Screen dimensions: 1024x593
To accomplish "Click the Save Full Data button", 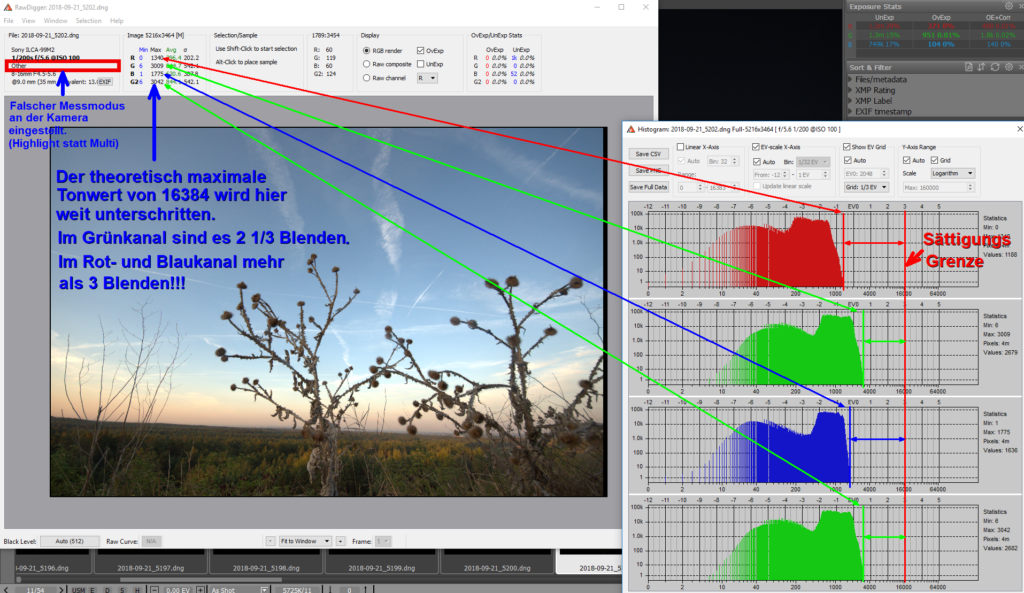I will point(646,187).
